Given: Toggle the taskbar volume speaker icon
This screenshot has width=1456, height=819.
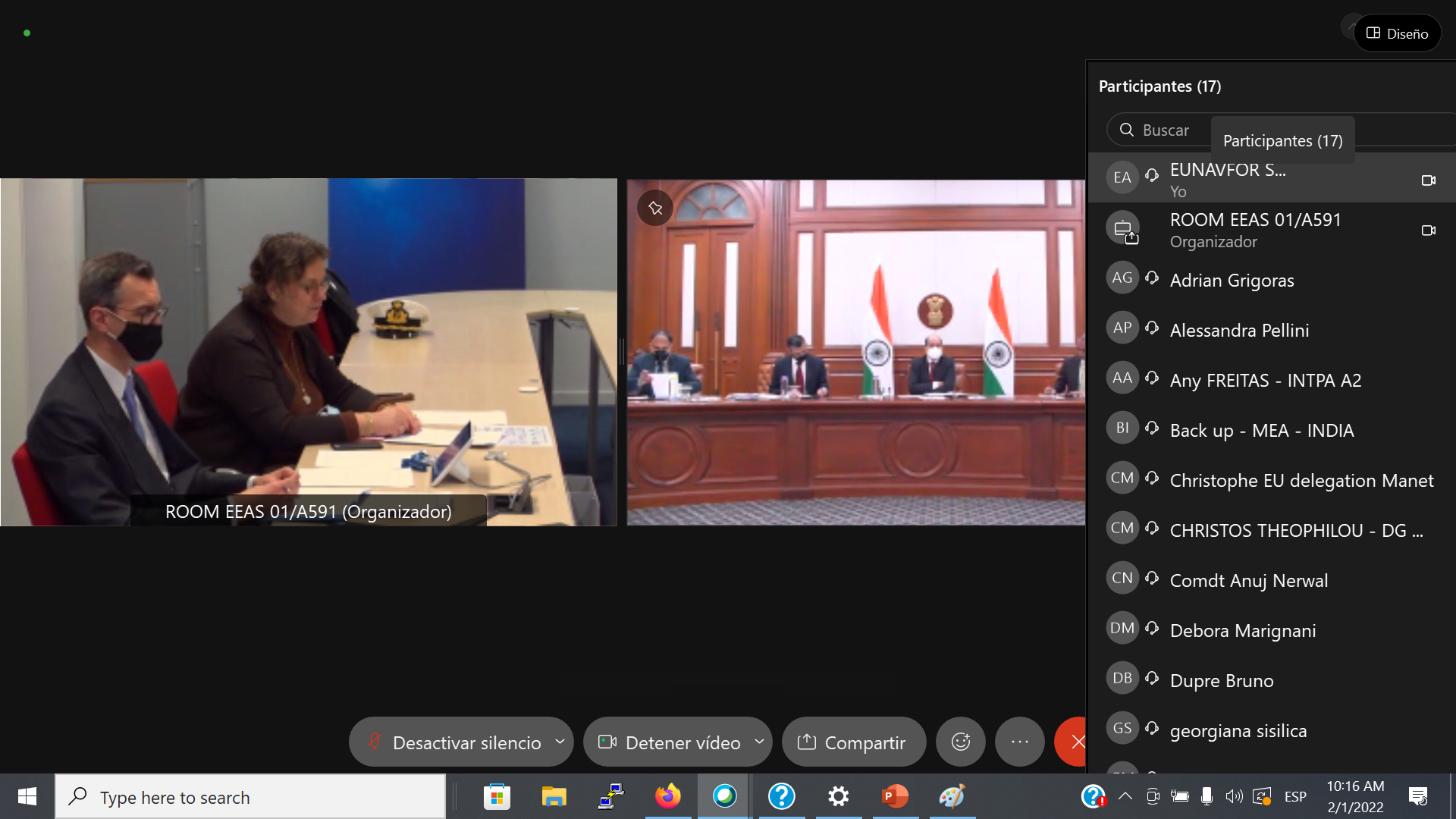Looking at the screenshot, I should pyautogui.click(x=1234, y=796).
